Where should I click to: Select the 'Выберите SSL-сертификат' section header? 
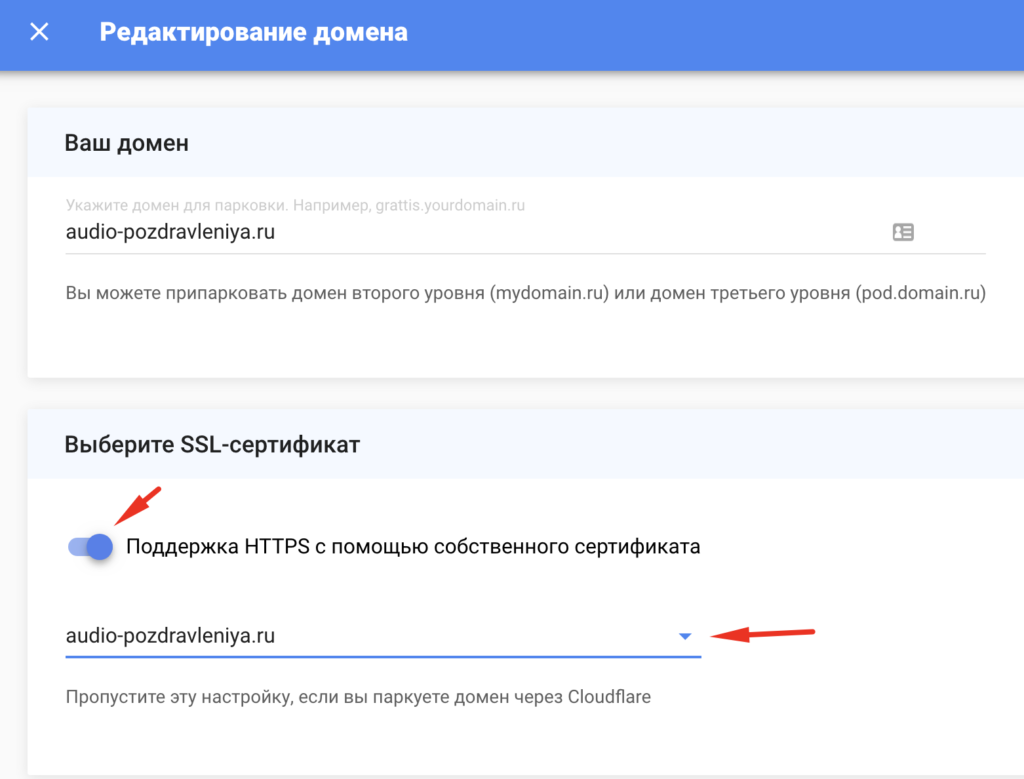click(x=212, y=445)
